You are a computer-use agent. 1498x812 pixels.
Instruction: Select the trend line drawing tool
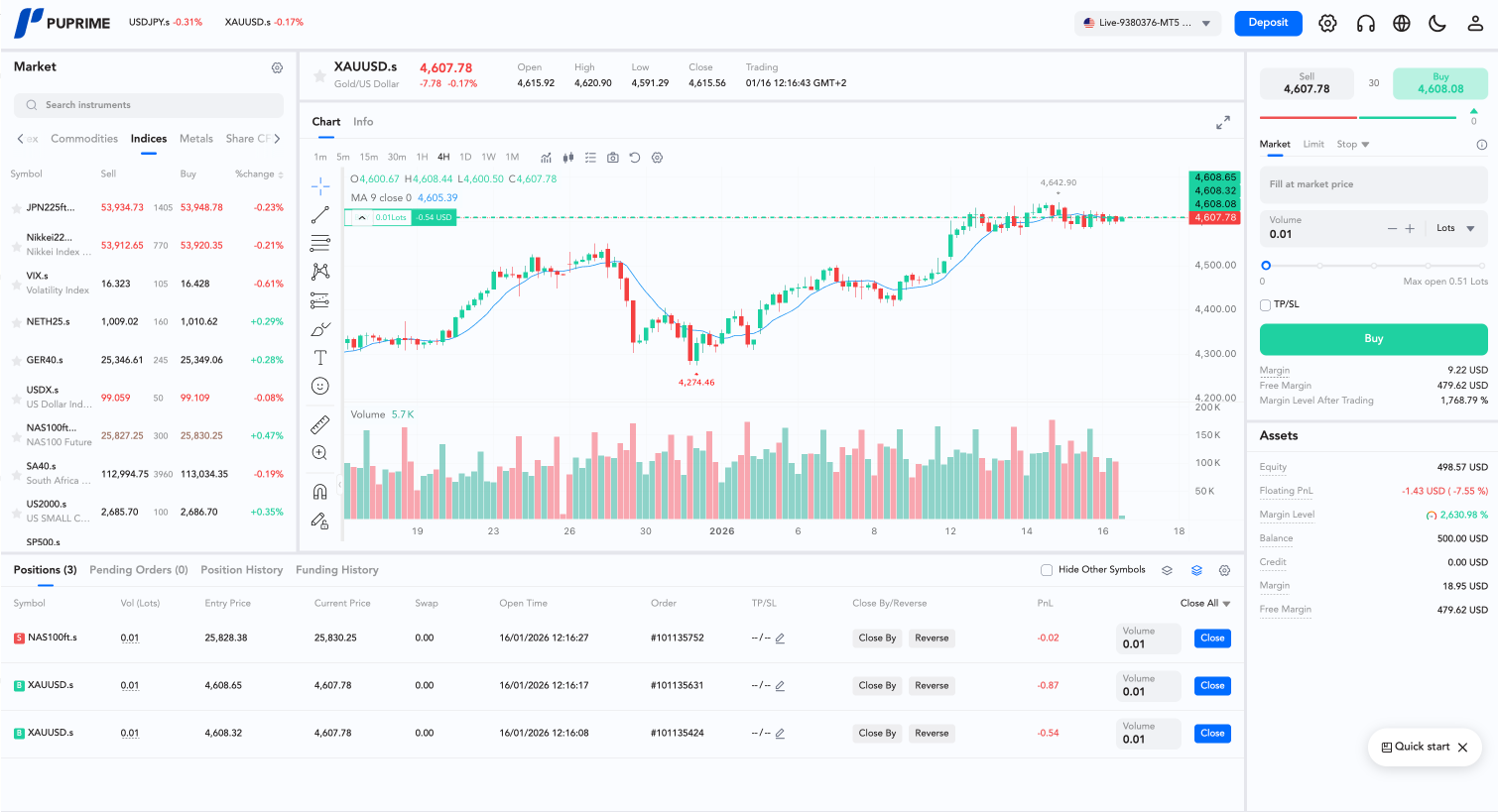320,215
